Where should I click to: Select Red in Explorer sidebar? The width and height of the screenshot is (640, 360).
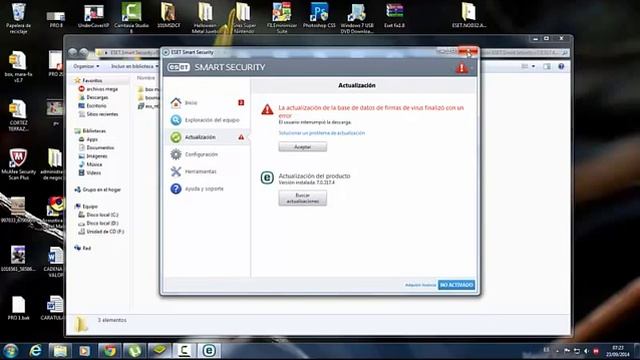(x=86, y=248)
